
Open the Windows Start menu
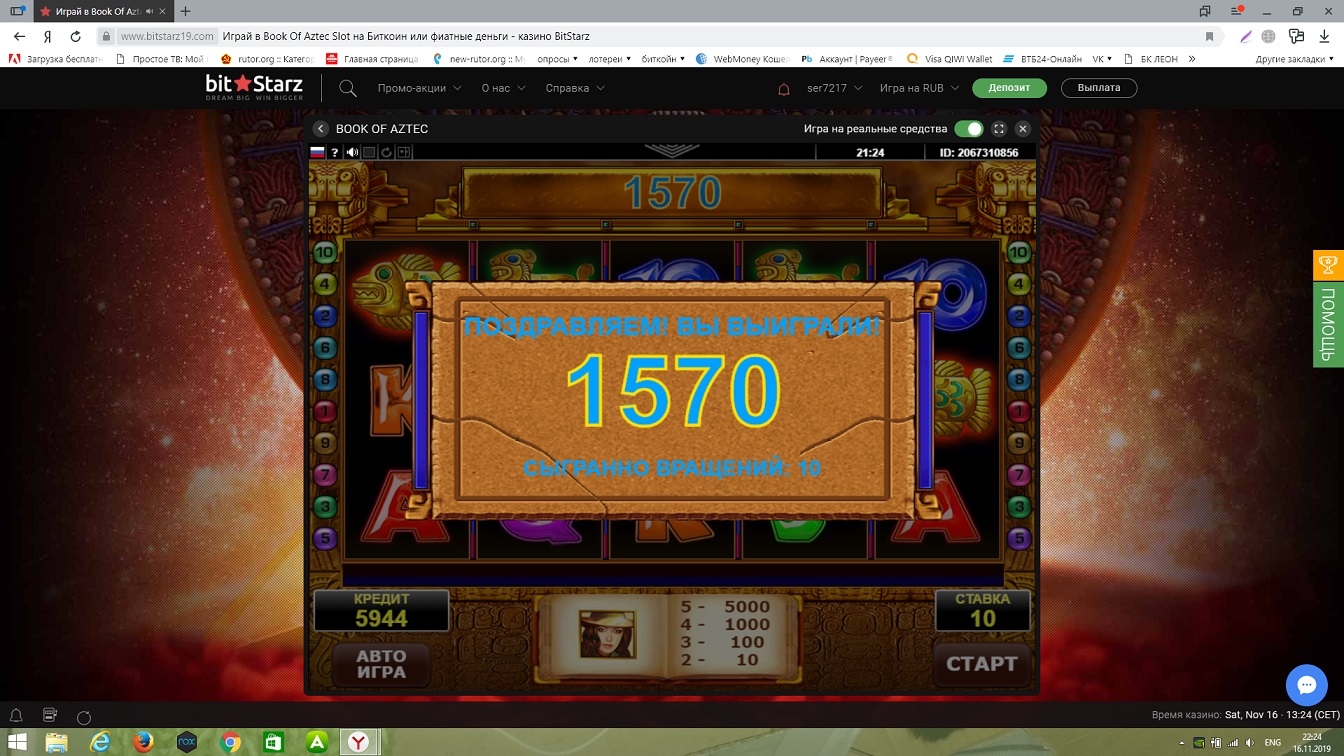click(17, 742)
